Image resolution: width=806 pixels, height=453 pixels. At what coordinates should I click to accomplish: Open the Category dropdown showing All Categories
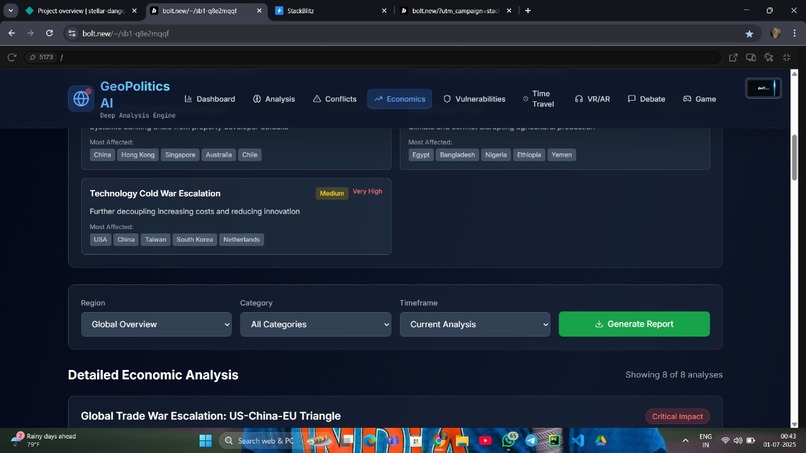(x=316, y=324)
